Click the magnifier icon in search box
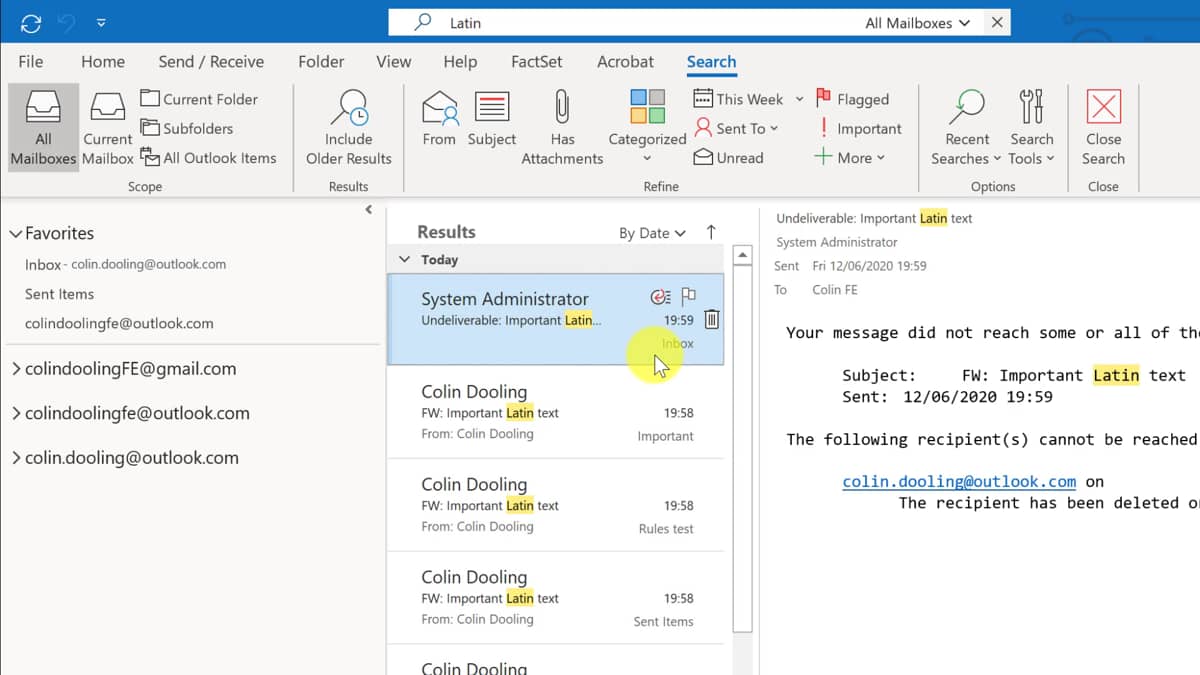Viewport: 1200px width, 675px height. 422,22
